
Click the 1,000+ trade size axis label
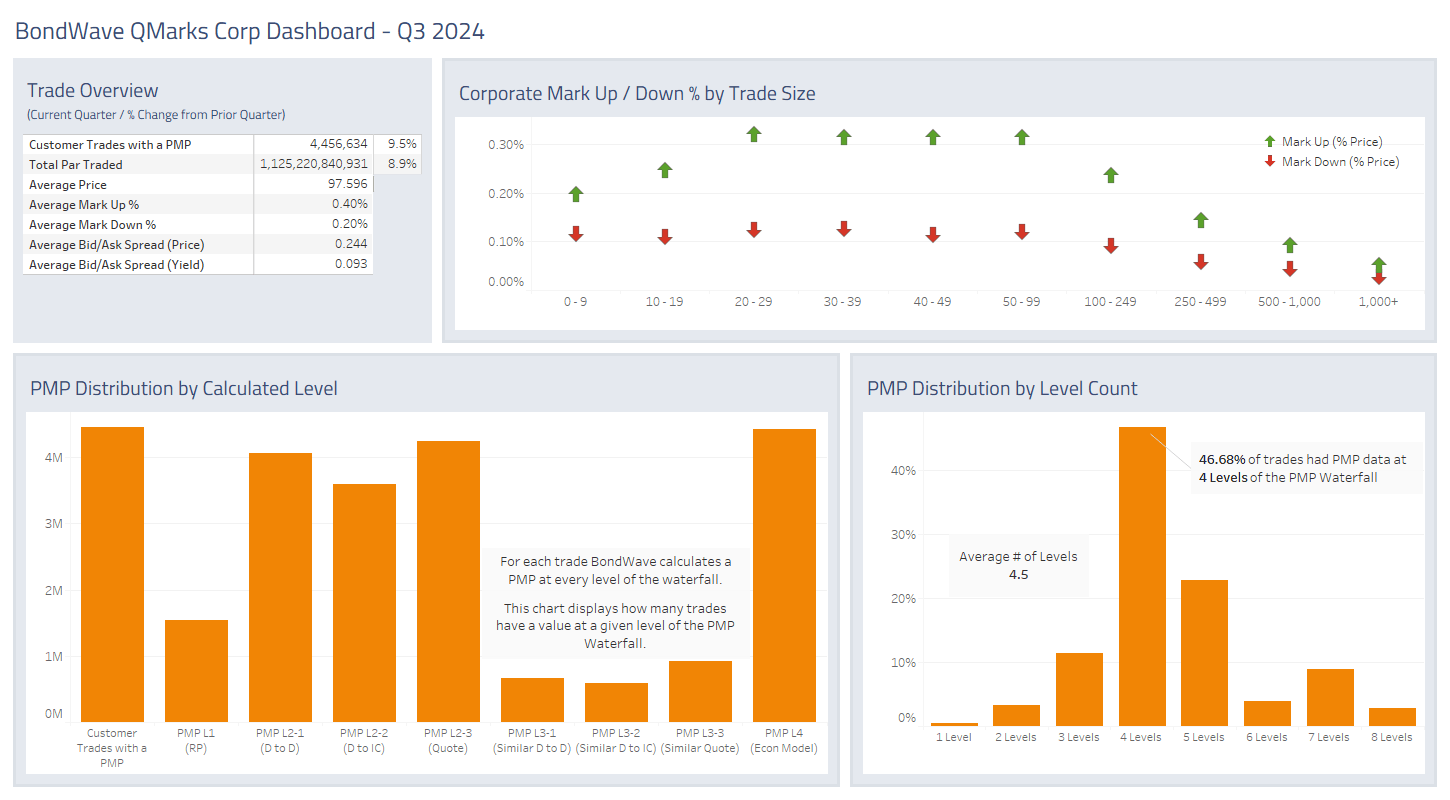pyautogui.click(x=1379, y=302)
